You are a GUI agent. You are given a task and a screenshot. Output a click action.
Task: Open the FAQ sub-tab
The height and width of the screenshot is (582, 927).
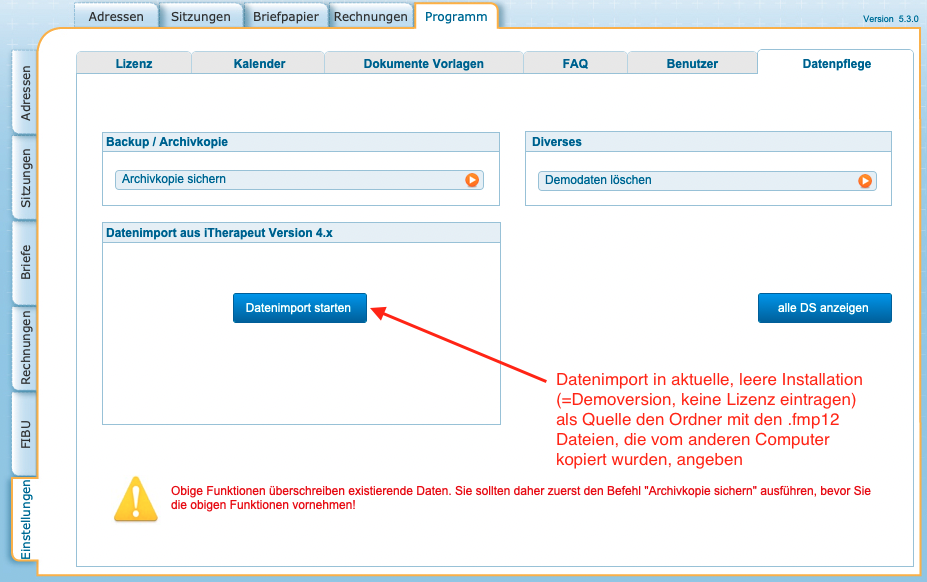pos(575,63)
